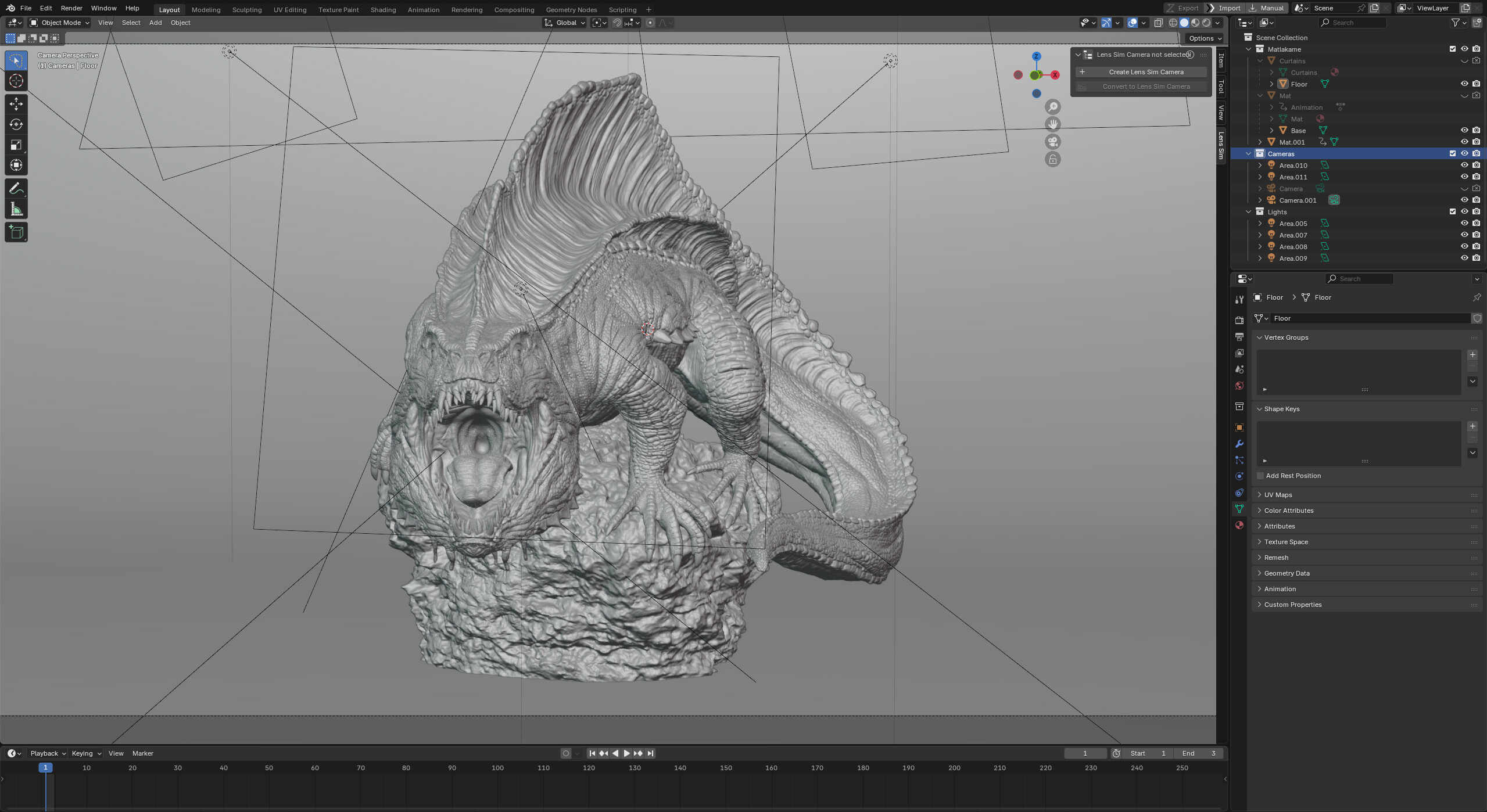Viewport: 1487px width, 812px height.
Task: Uncheck the Lights collection checkbox
Action: (x=1452, y=212)
